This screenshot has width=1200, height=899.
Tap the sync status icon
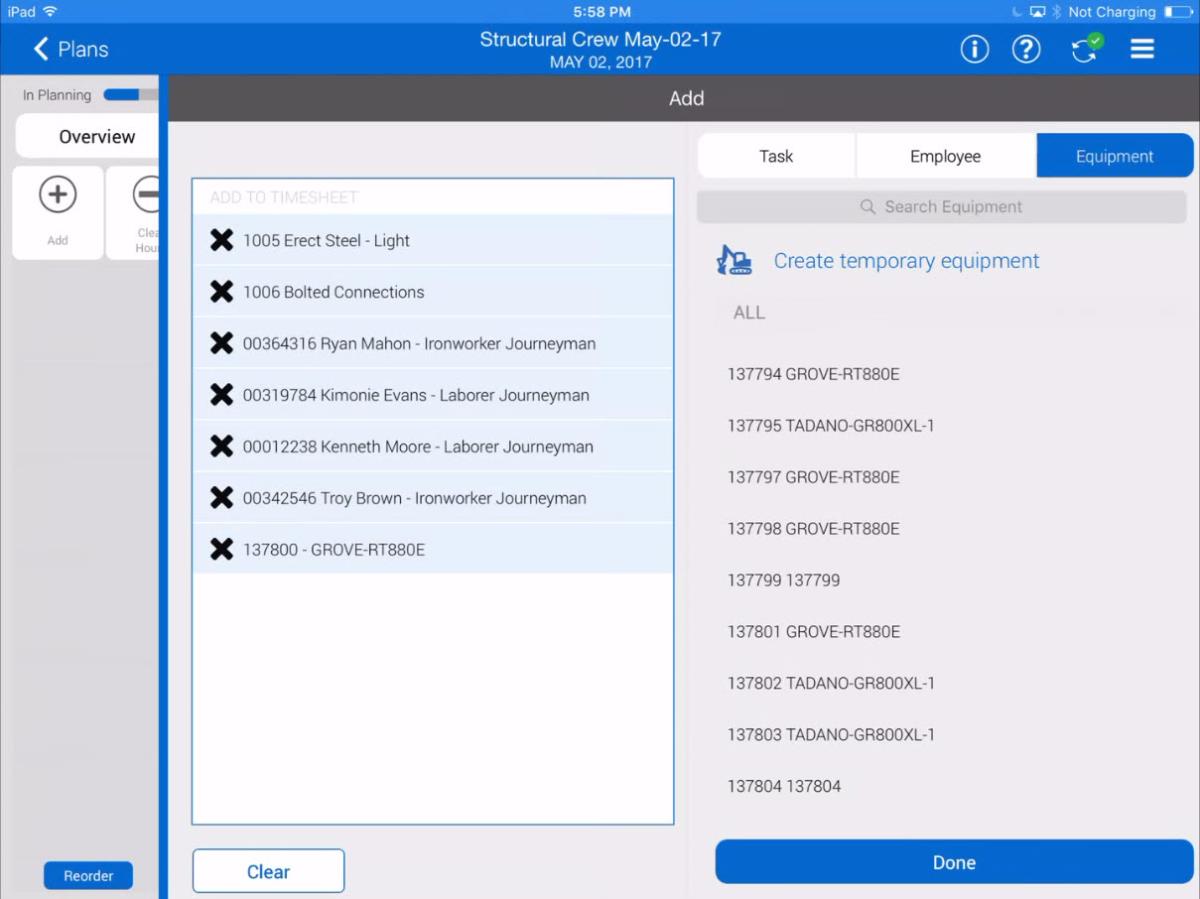pyautogui.click(x=1085, y=49)
